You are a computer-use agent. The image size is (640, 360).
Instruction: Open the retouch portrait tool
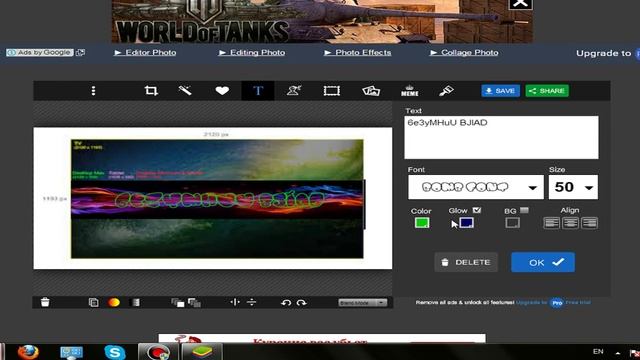(294, 91)
